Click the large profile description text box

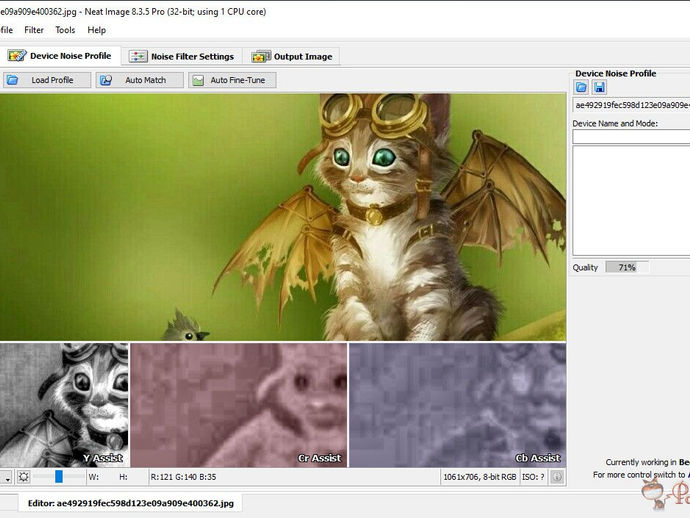coord(631,201)
